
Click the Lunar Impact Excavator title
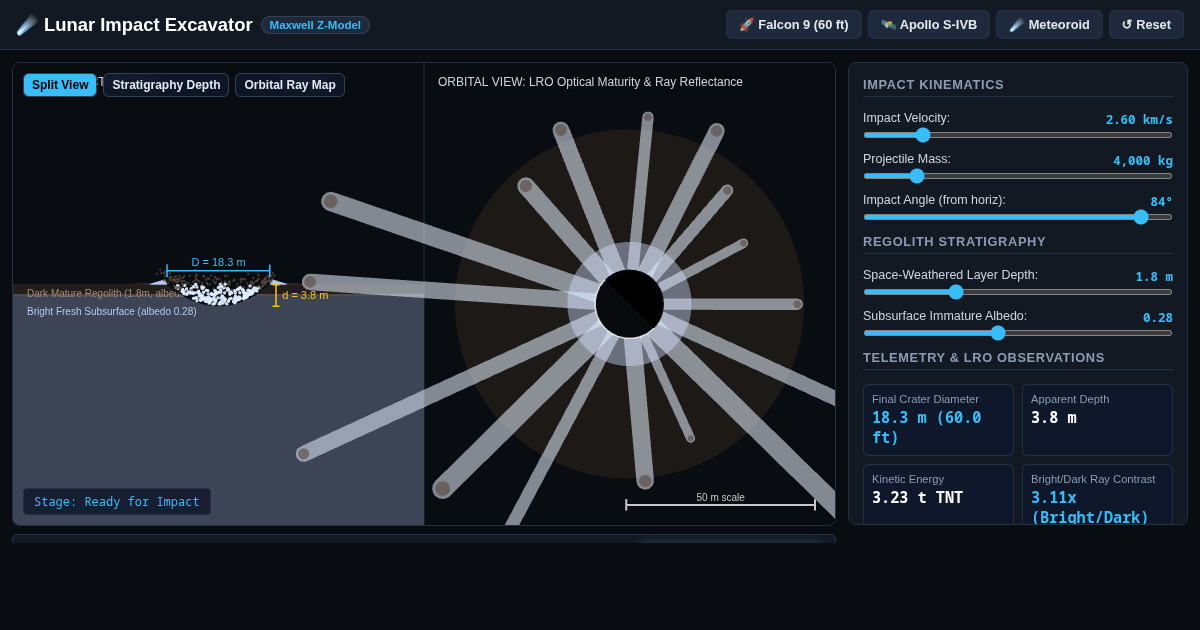click(148, 25)
